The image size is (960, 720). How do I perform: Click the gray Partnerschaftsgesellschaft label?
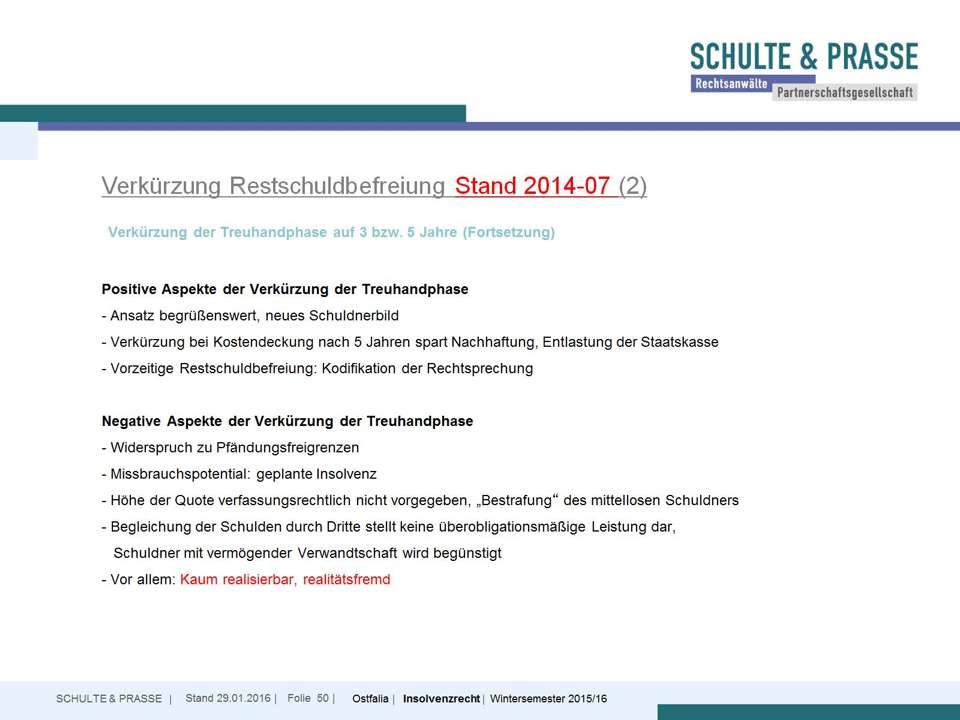tap(844, 92)
